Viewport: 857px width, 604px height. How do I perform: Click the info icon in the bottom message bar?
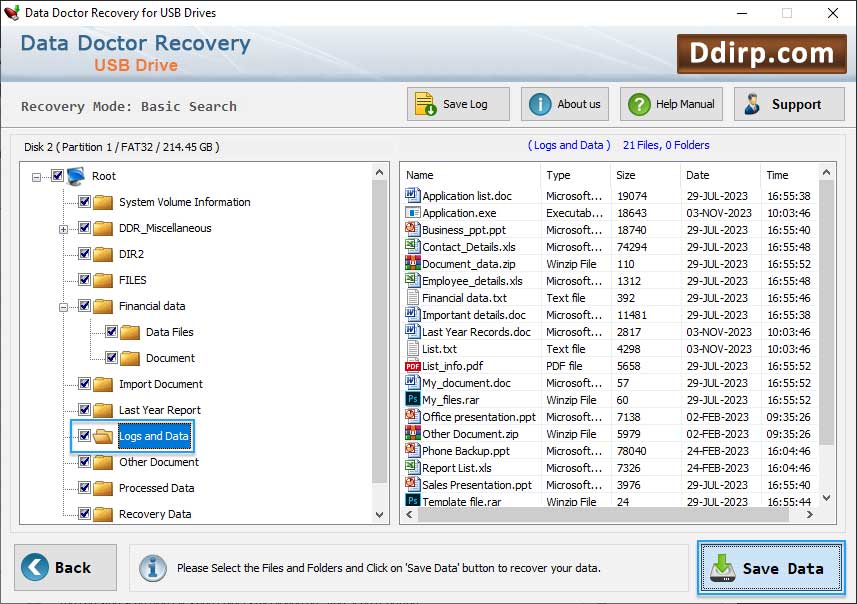coord(152,567)
